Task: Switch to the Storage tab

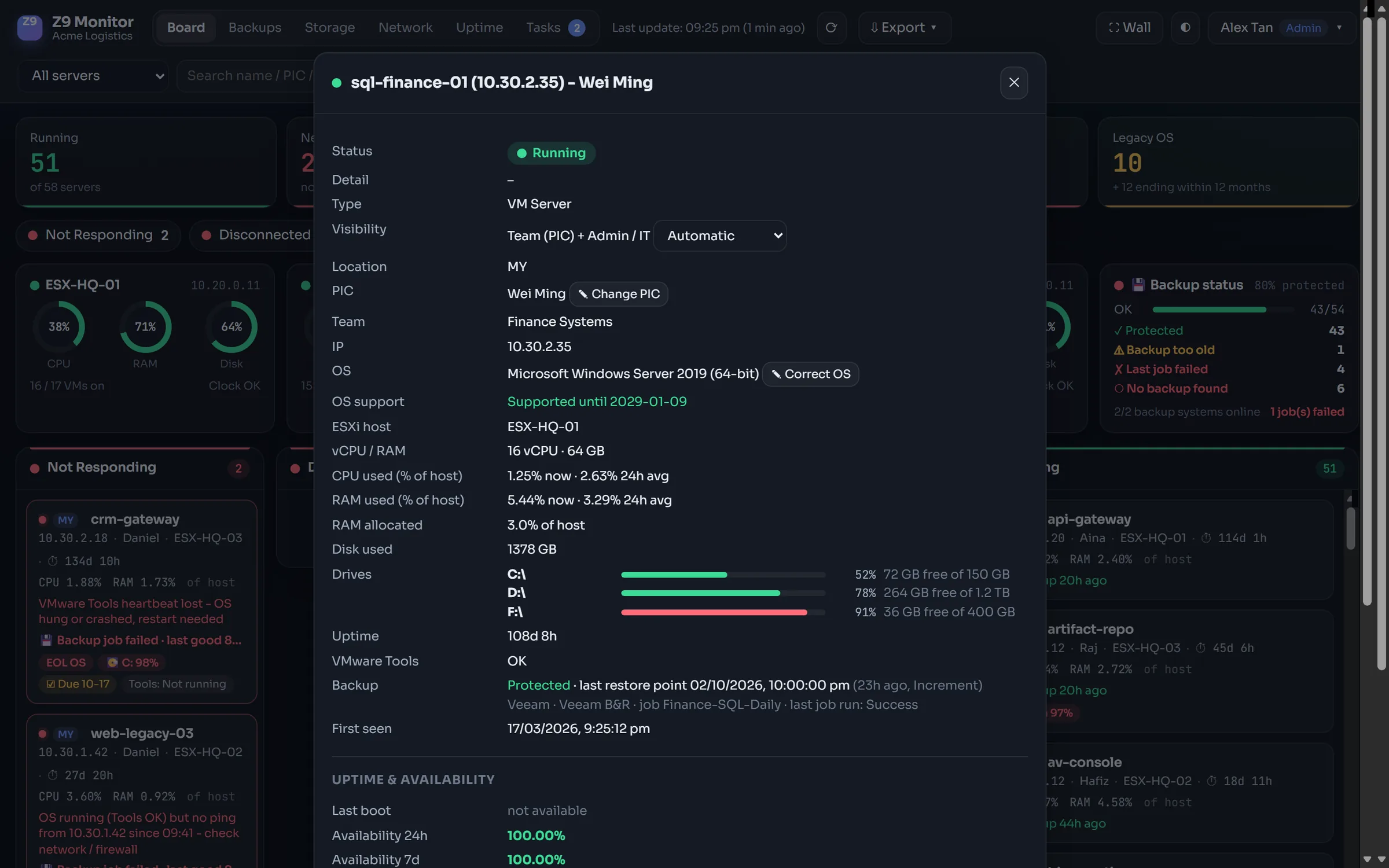Action: [330, 27]
